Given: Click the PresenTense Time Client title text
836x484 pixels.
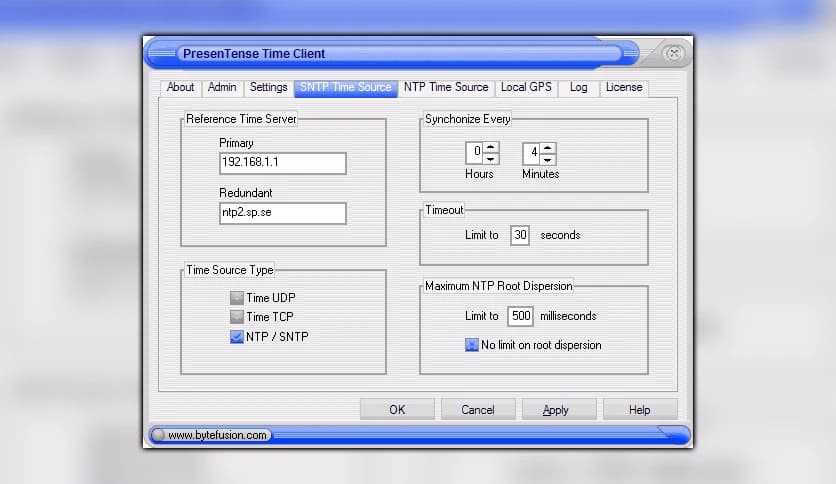Looking at the screenshot, I should click(254, 54).
